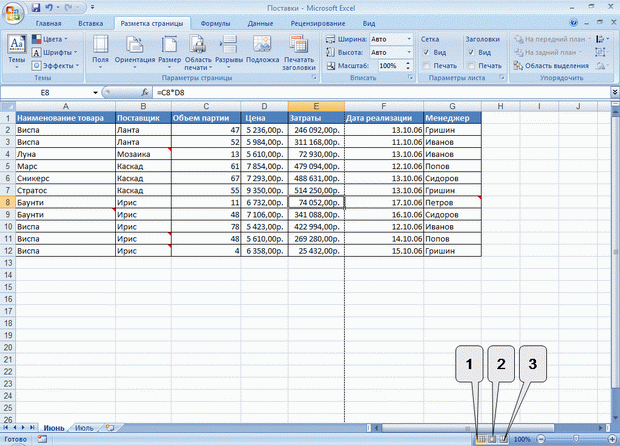Click cell containing 74 052,00р.
This screenshot has height=446, width=620.
(x=316, y=202)
